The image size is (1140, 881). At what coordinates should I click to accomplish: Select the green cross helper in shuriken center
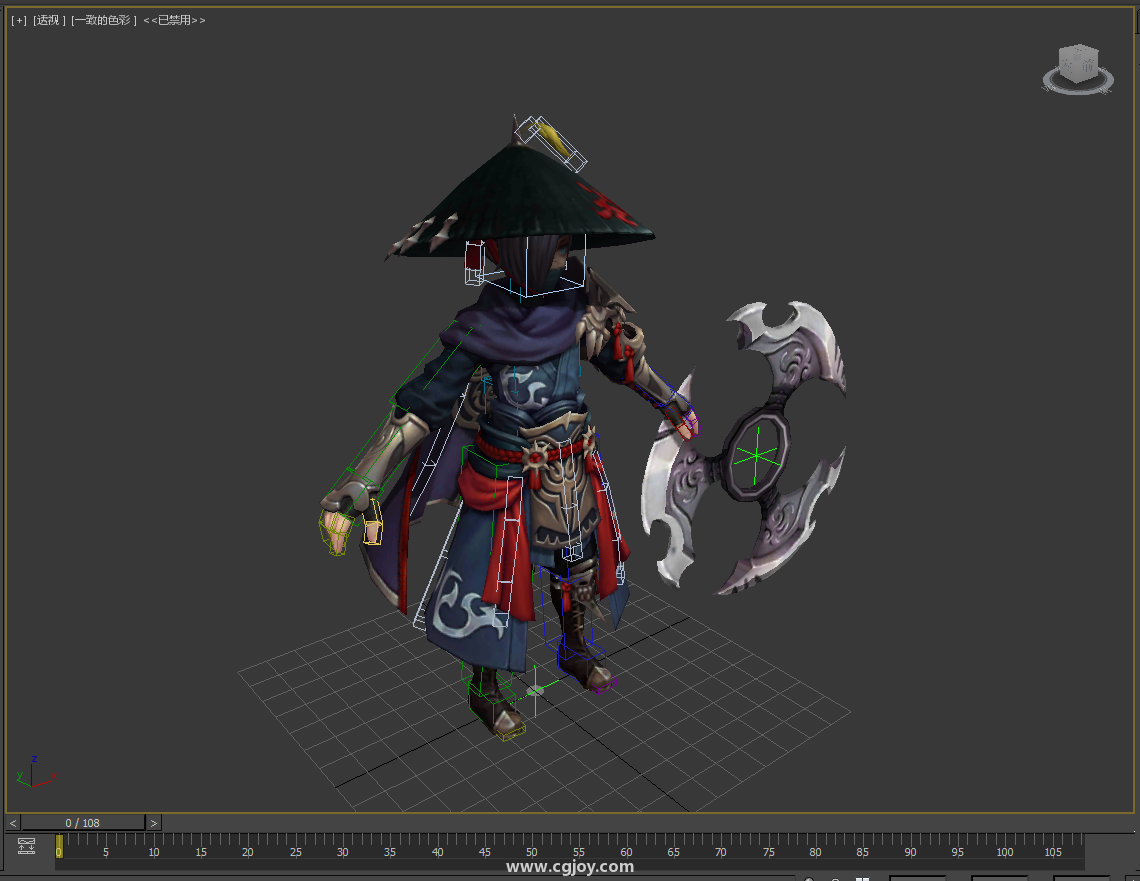[757, 456]
